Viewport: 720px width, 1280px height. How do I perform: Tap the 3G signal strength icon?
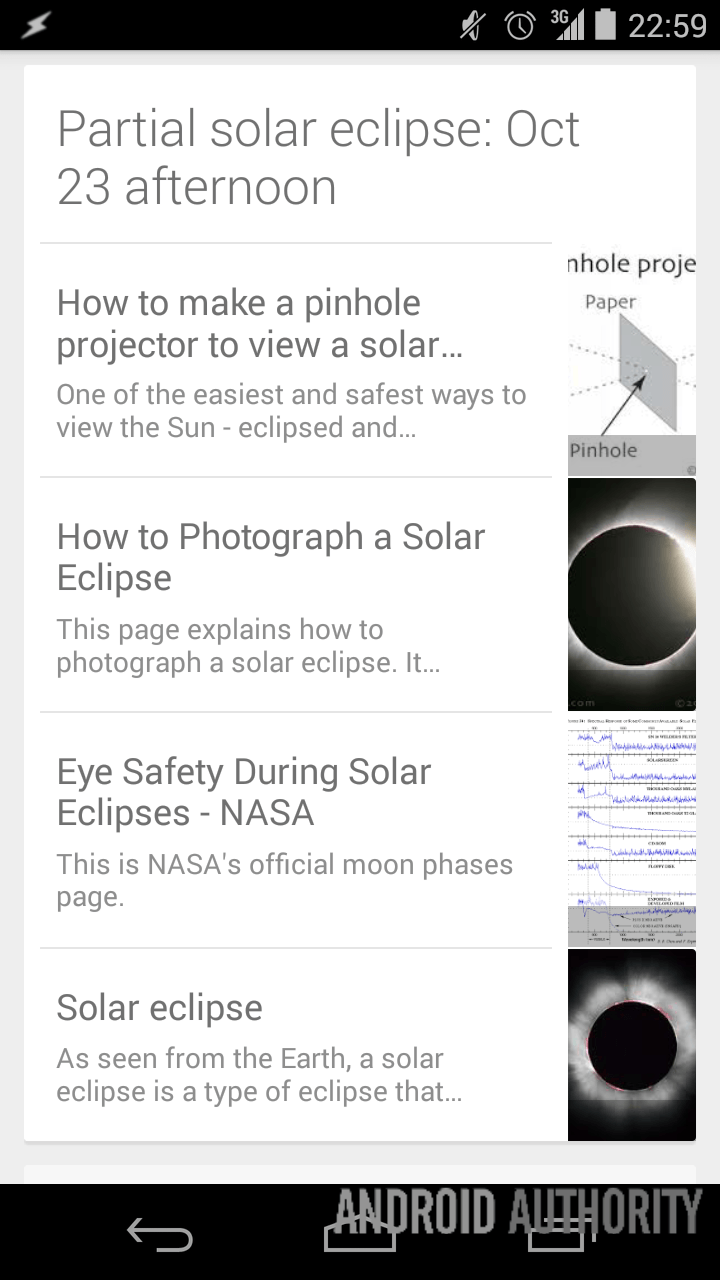click(567, 25)
